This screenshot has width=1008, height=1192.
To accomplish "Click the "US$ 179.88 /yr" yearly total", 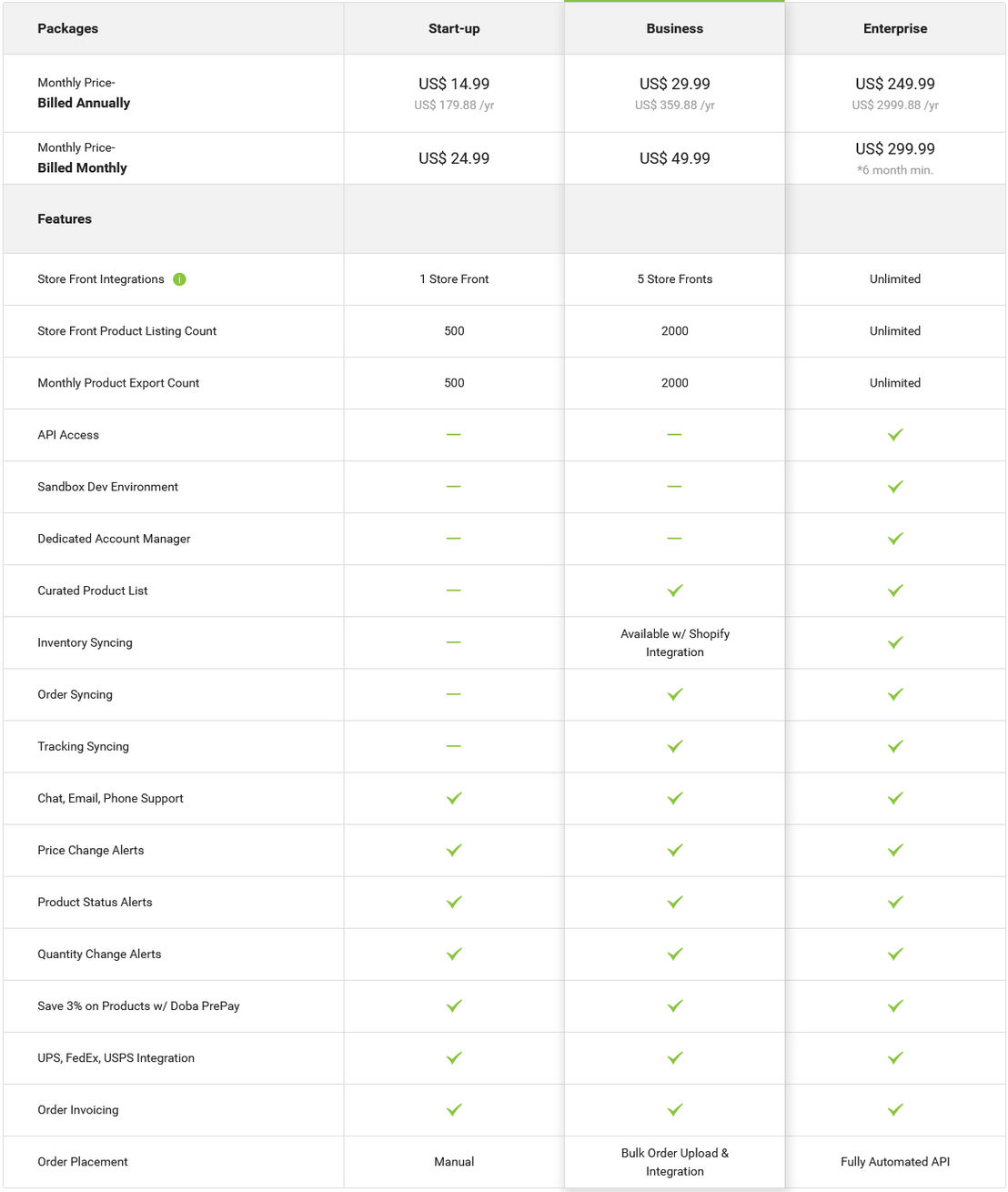I will click(x=454, y=106).
